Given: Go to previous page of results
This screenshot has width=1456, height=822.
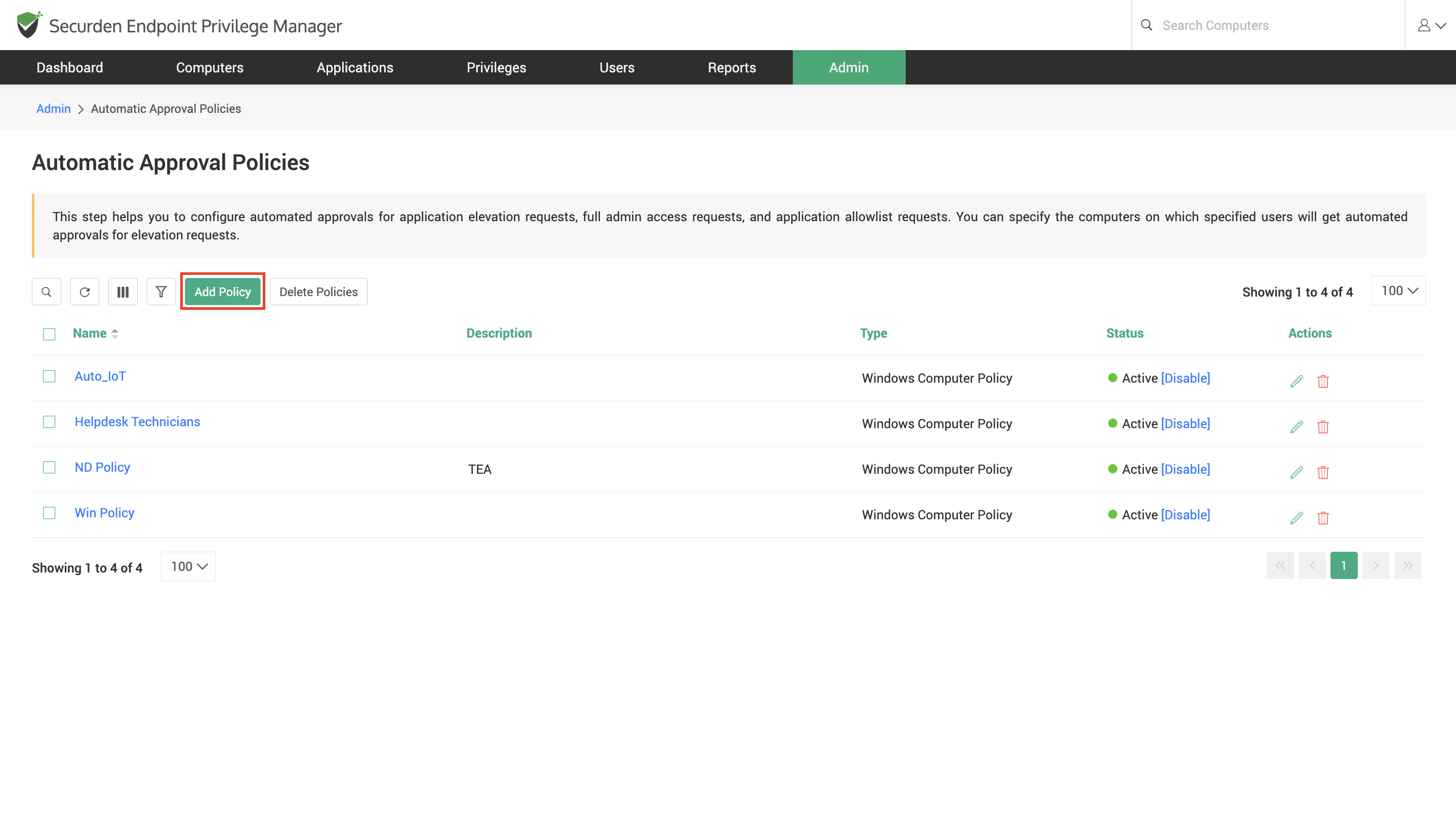Looking at the screenshot, I should (1312, 565).
